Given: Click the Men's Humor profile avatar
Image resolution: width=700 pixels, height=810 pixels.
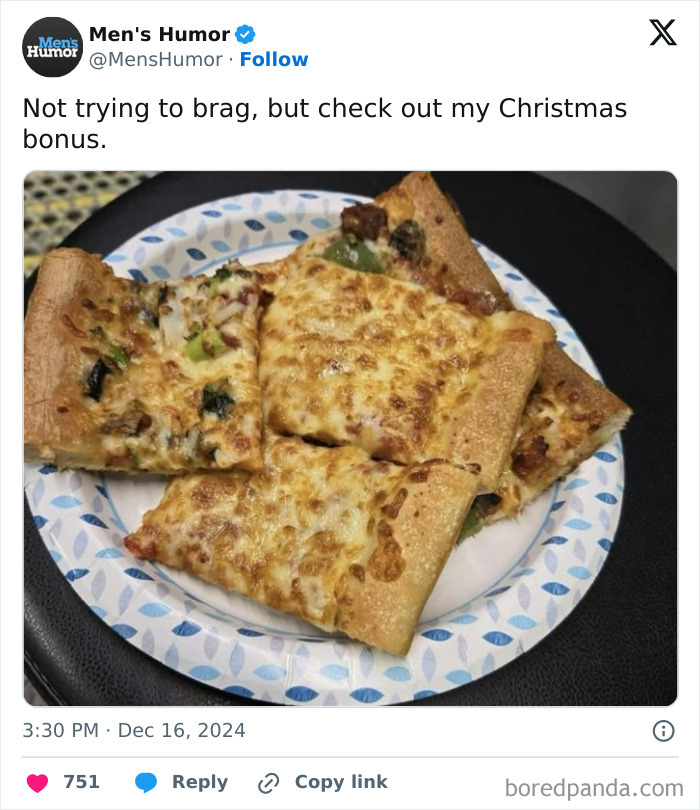Looking at the screenshot, I should click(51, 48).
